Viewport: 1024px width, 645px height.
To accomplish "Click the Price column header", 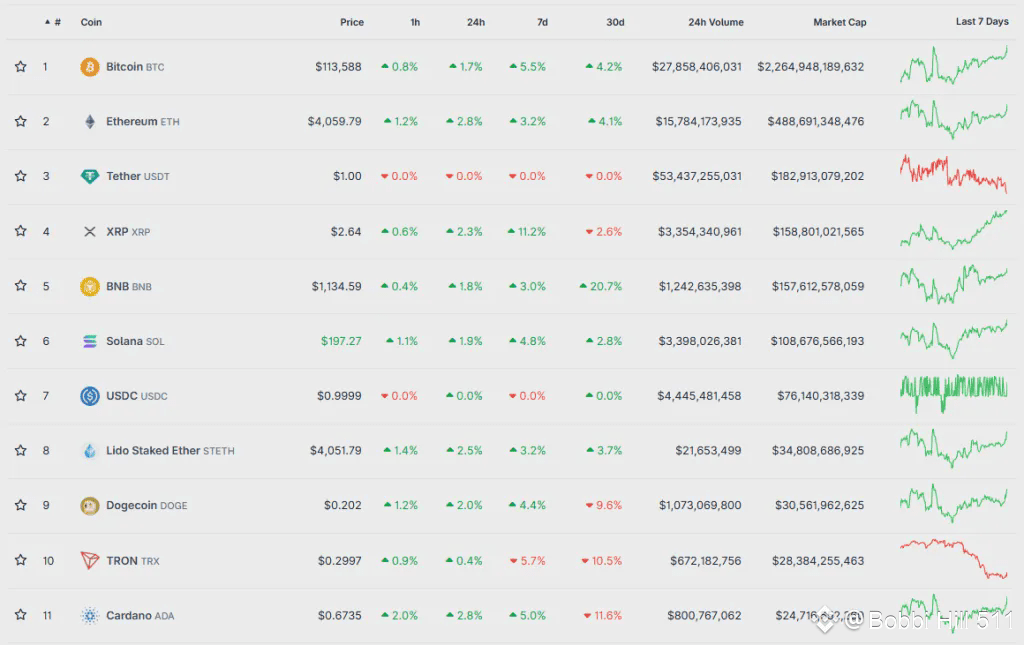I will pos(351,22).
